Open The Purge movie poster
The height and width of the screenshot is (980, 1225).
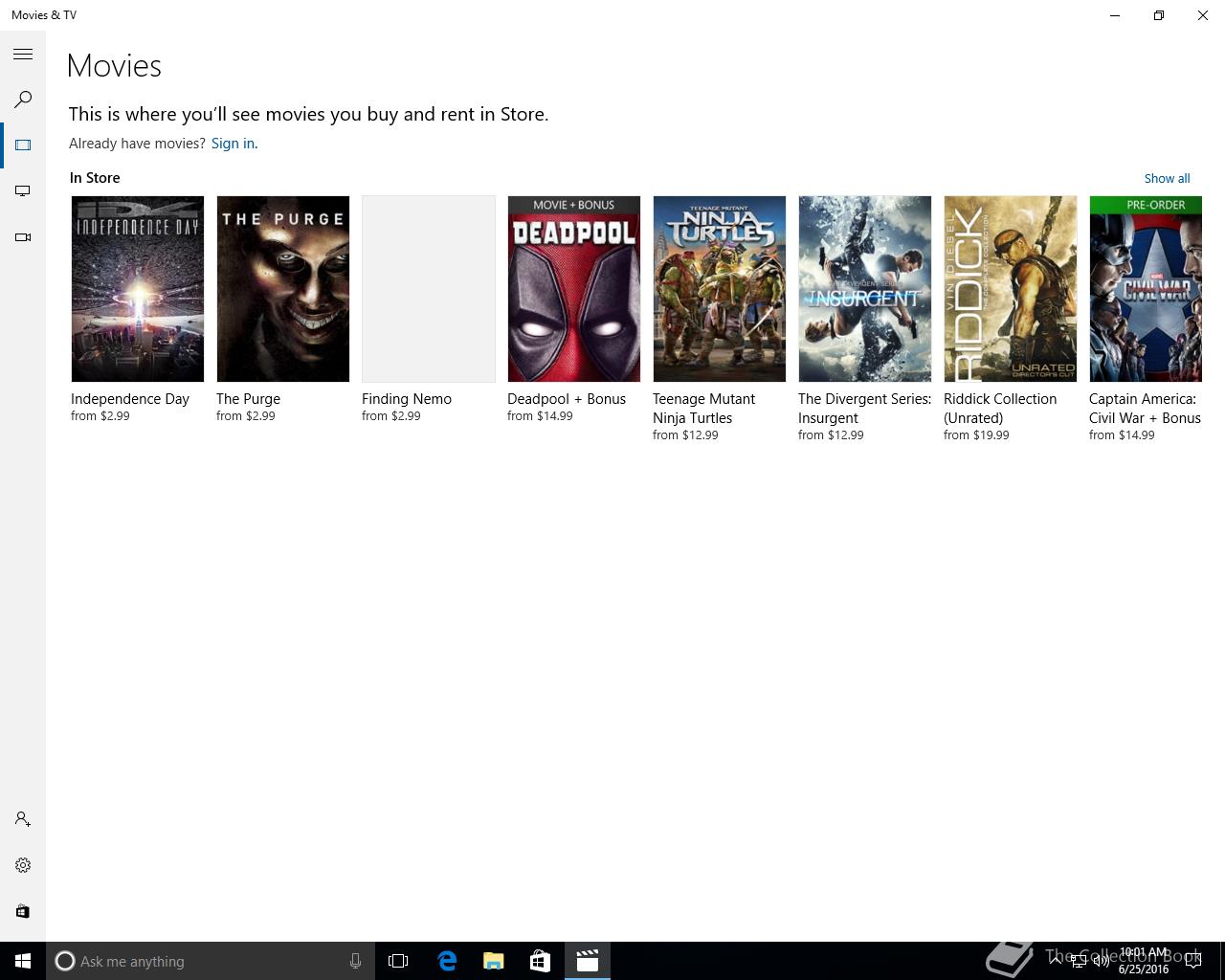coord(283,289)
